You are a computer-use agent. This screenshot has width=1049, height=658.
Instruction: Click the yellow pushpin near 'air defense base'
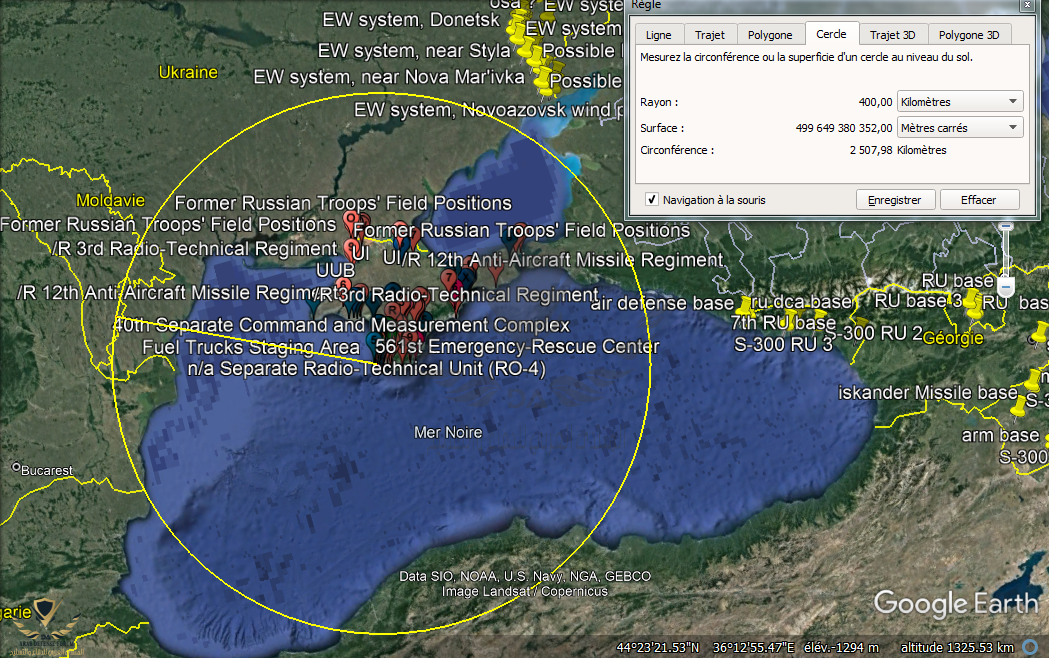click(745, 304)
